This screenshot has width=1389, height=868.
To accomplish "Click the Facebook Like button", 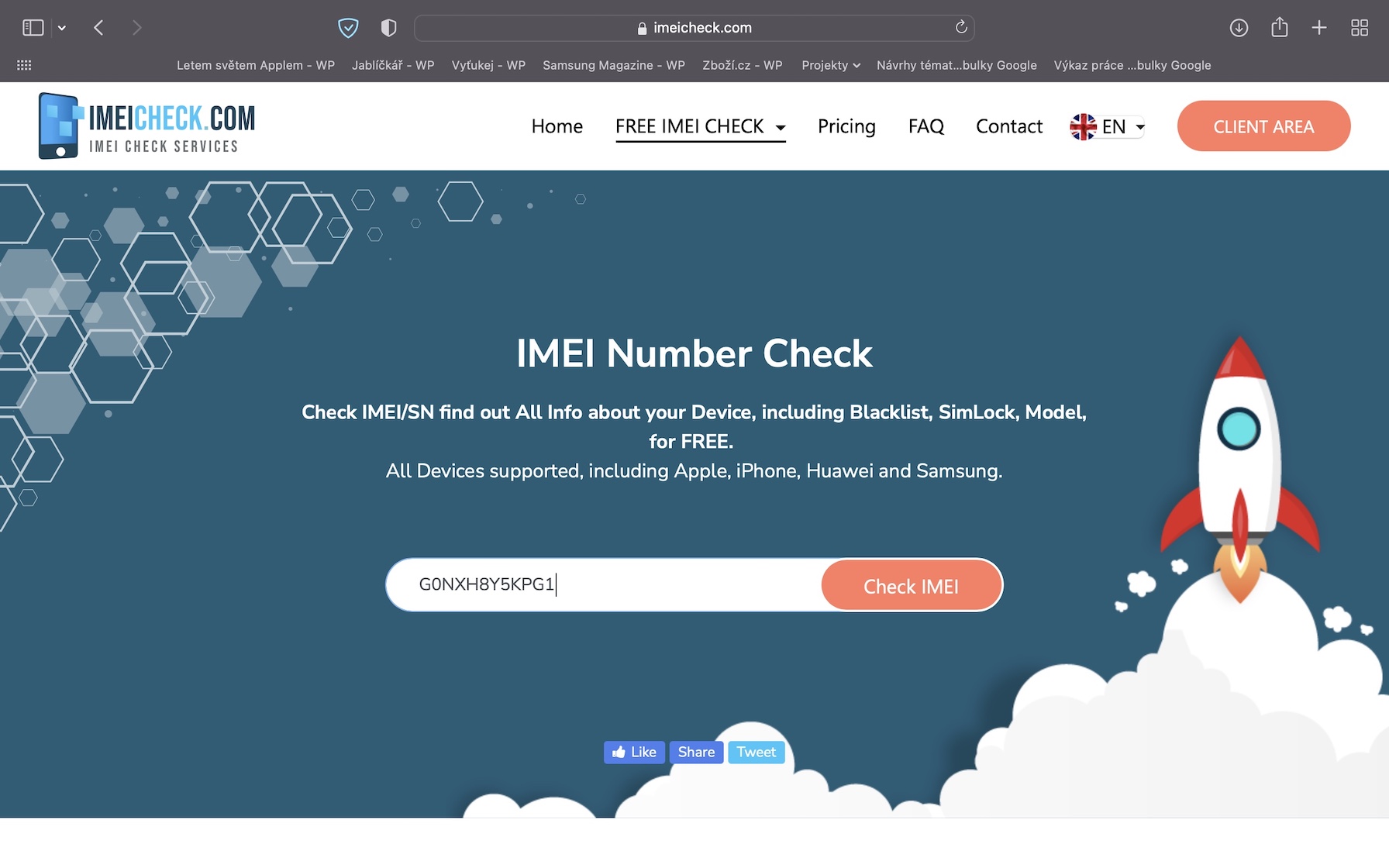I will pos(634,752).
